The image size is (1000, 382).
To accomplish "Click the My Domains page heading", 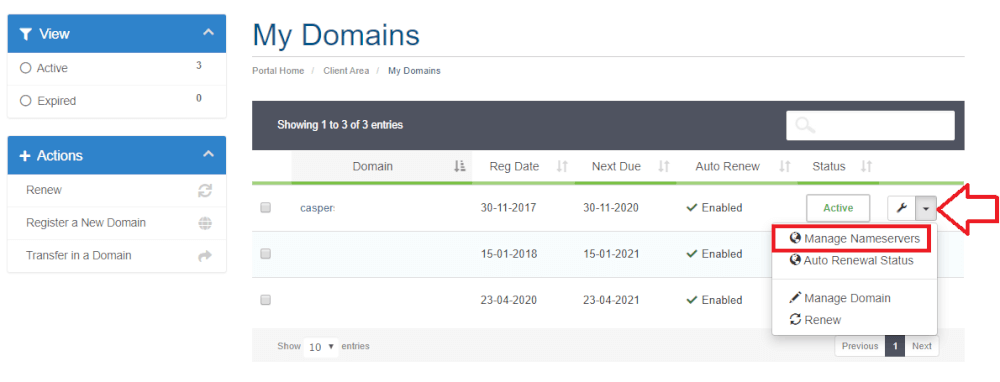I will (x=336, y=35).
